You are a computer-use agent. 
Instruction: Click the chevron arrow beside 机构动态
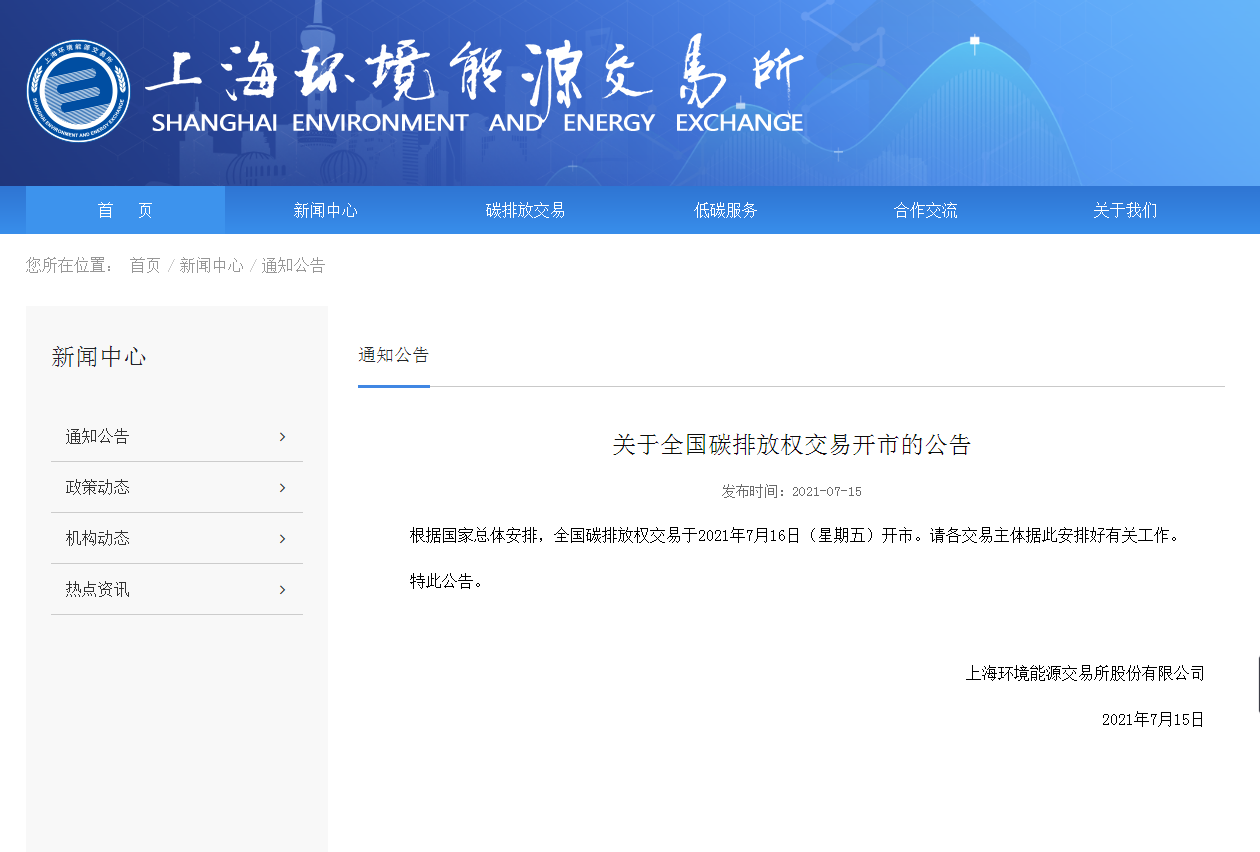pos(282,539)
